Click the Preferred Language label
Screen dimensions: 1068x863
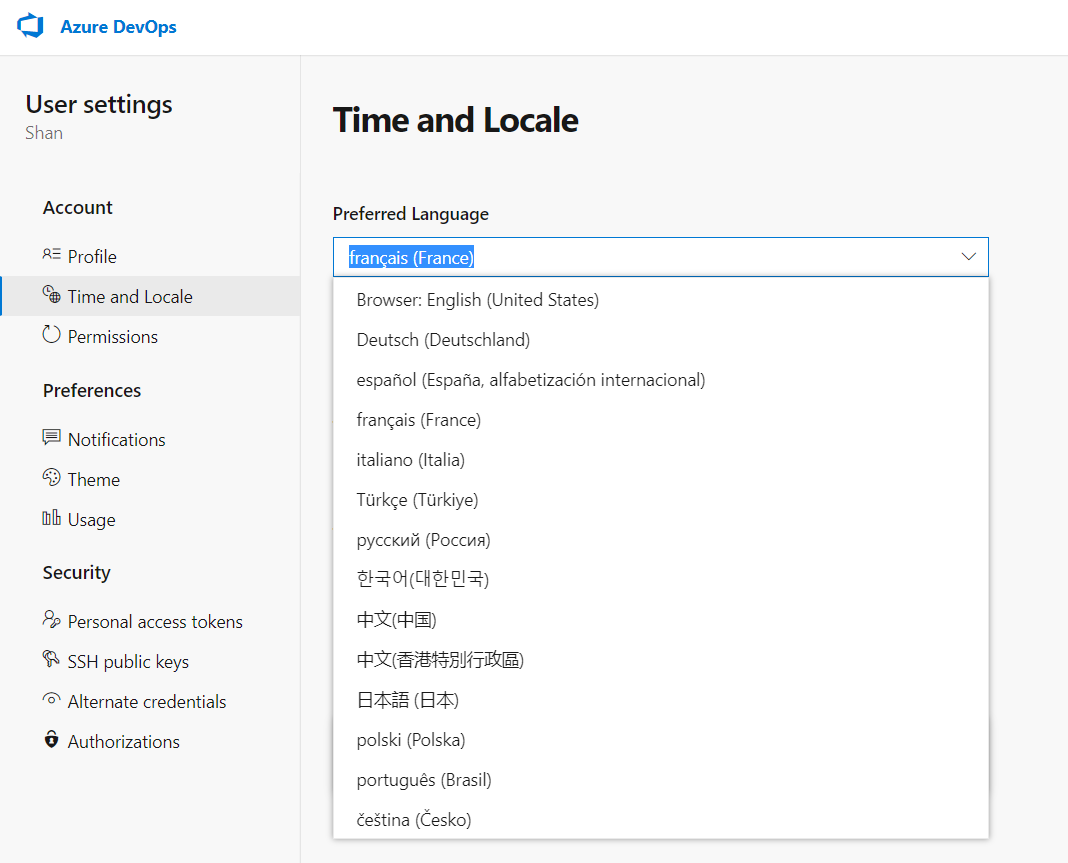(x=411, y=214)
